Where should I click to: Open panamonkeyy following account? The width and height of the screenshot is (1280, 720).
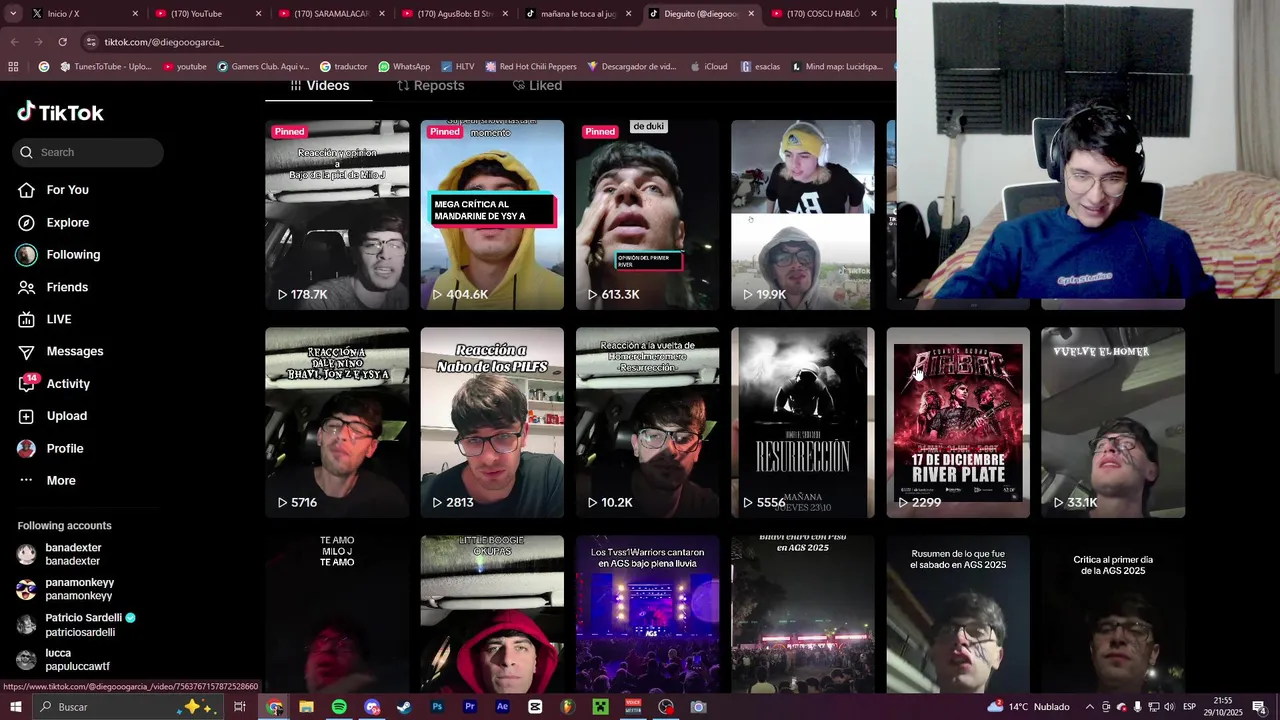79,589
